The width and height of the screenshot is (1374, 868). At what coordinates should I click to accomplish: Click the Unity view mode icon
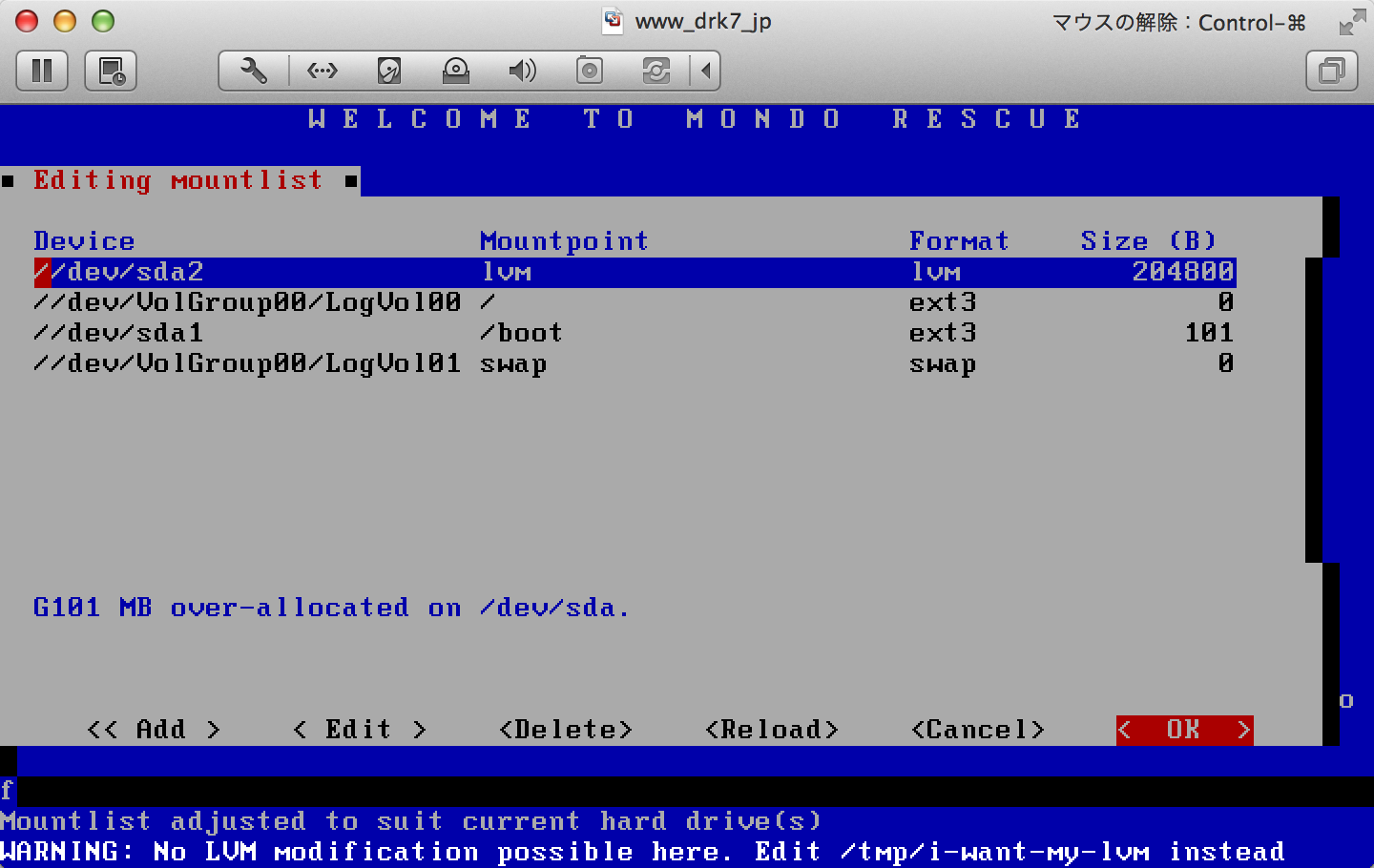click(1332, 71)
